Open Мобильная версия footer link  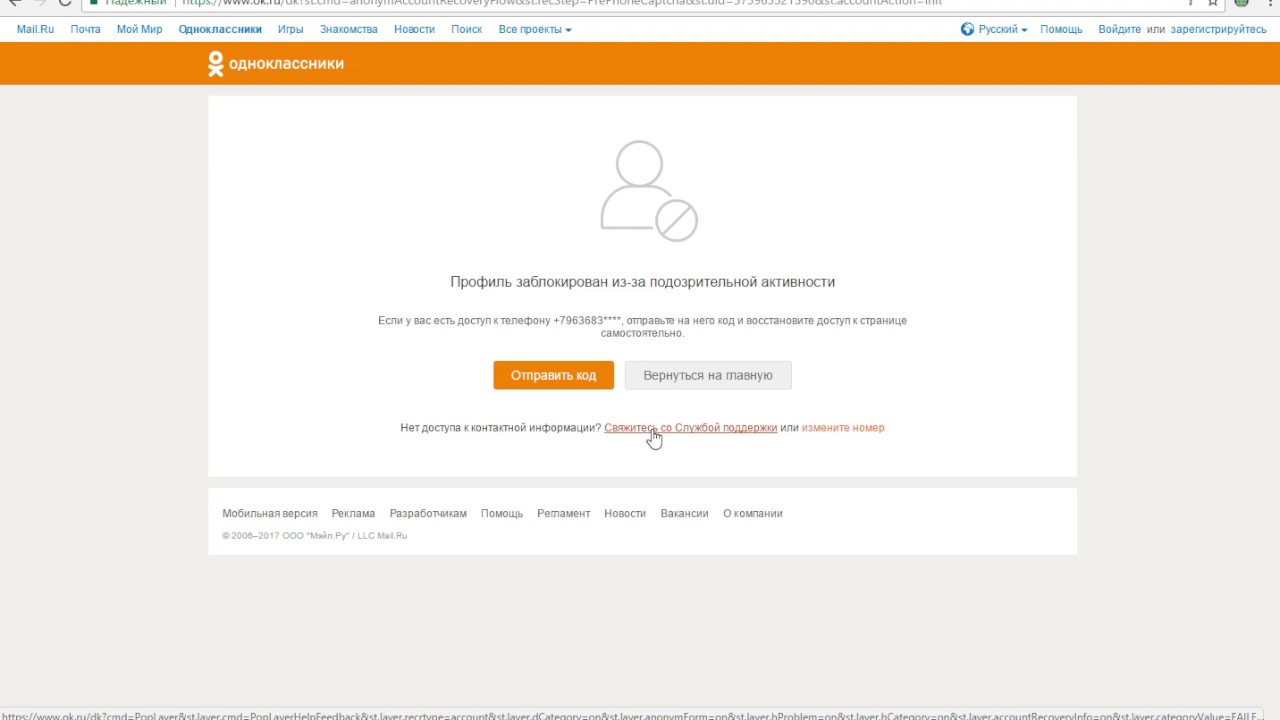pos(270,513)
